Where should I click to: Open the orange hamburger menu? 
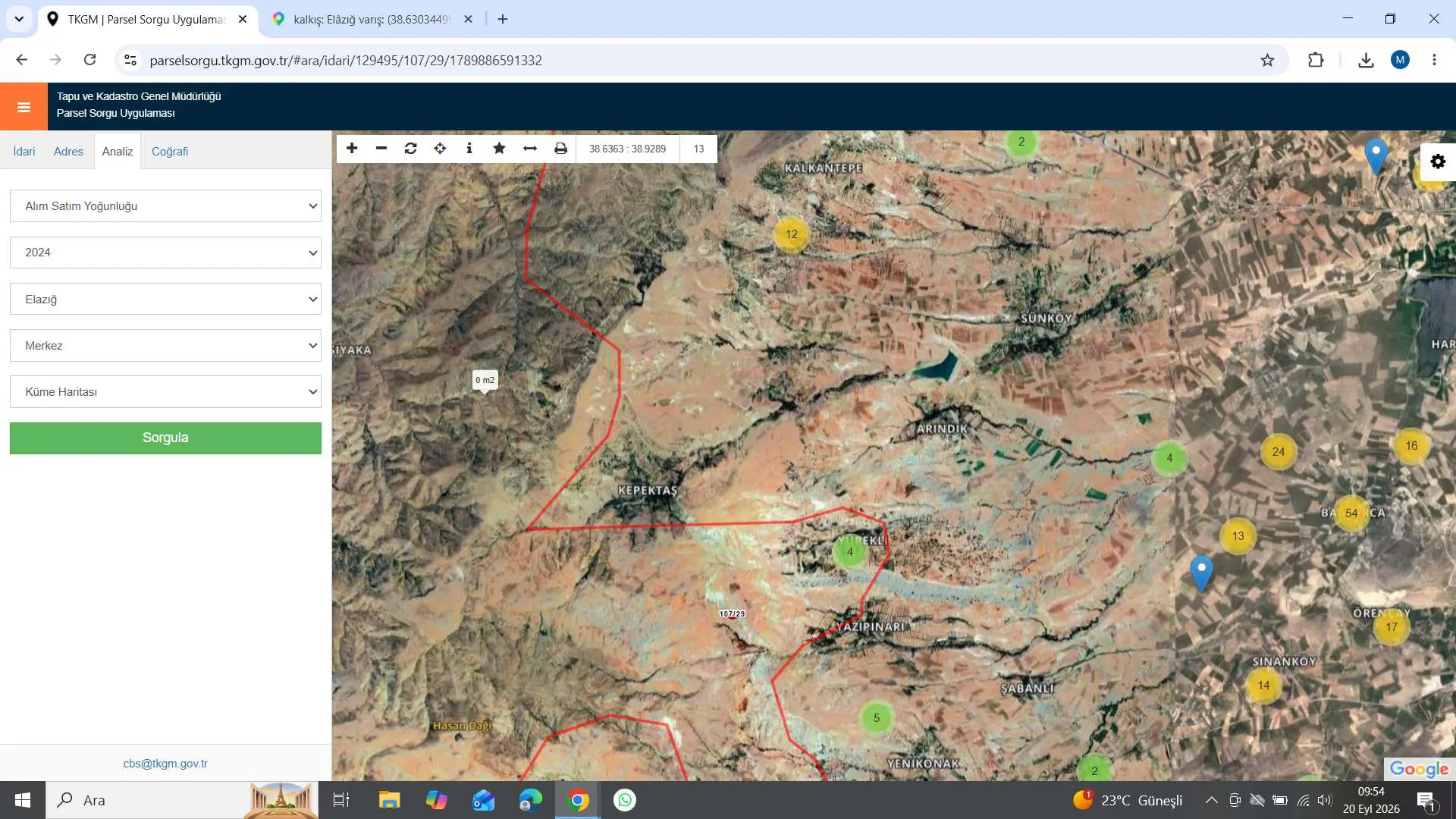pyautogui.click(x=24, y=107)
